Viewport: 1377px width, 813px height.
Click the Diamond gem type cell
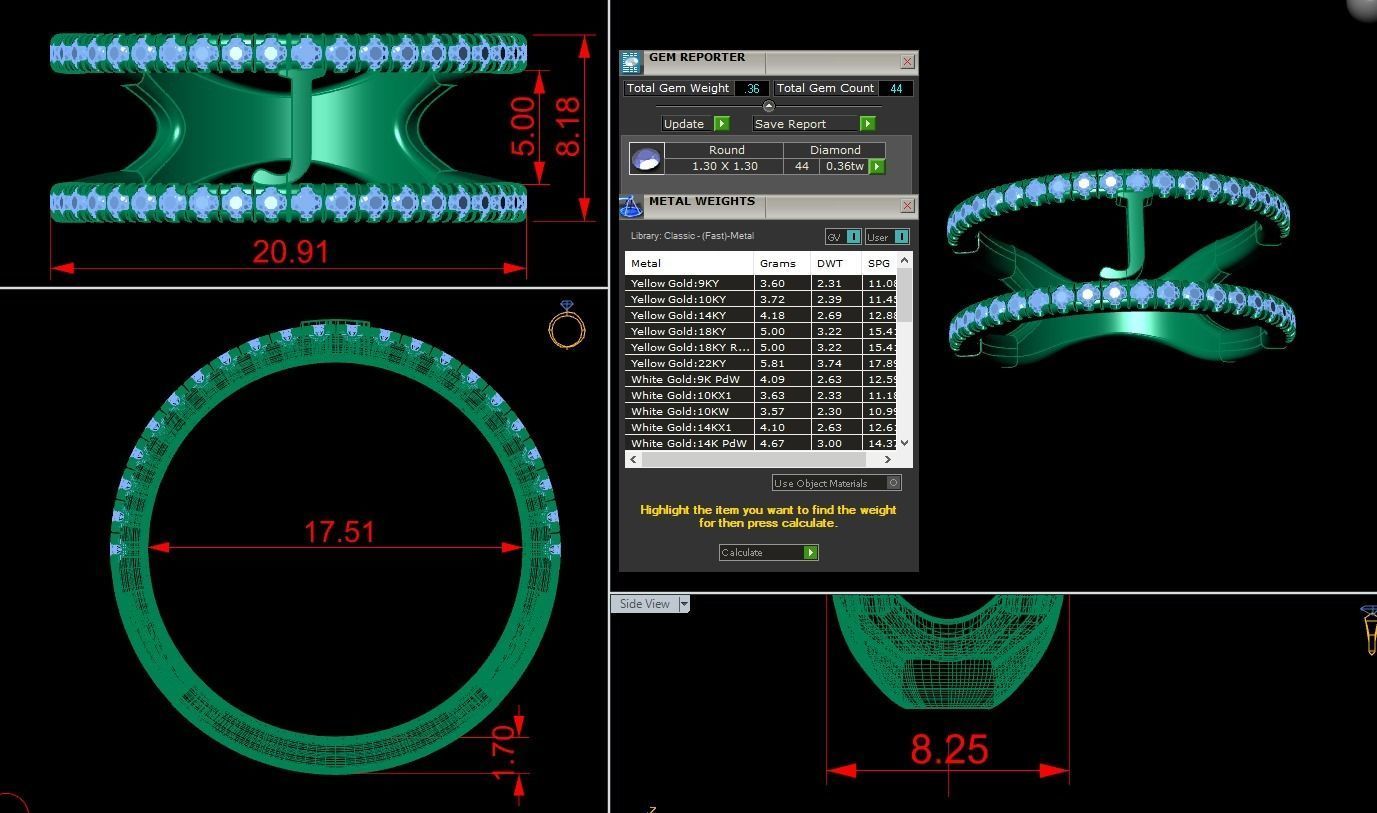point(835,150)
